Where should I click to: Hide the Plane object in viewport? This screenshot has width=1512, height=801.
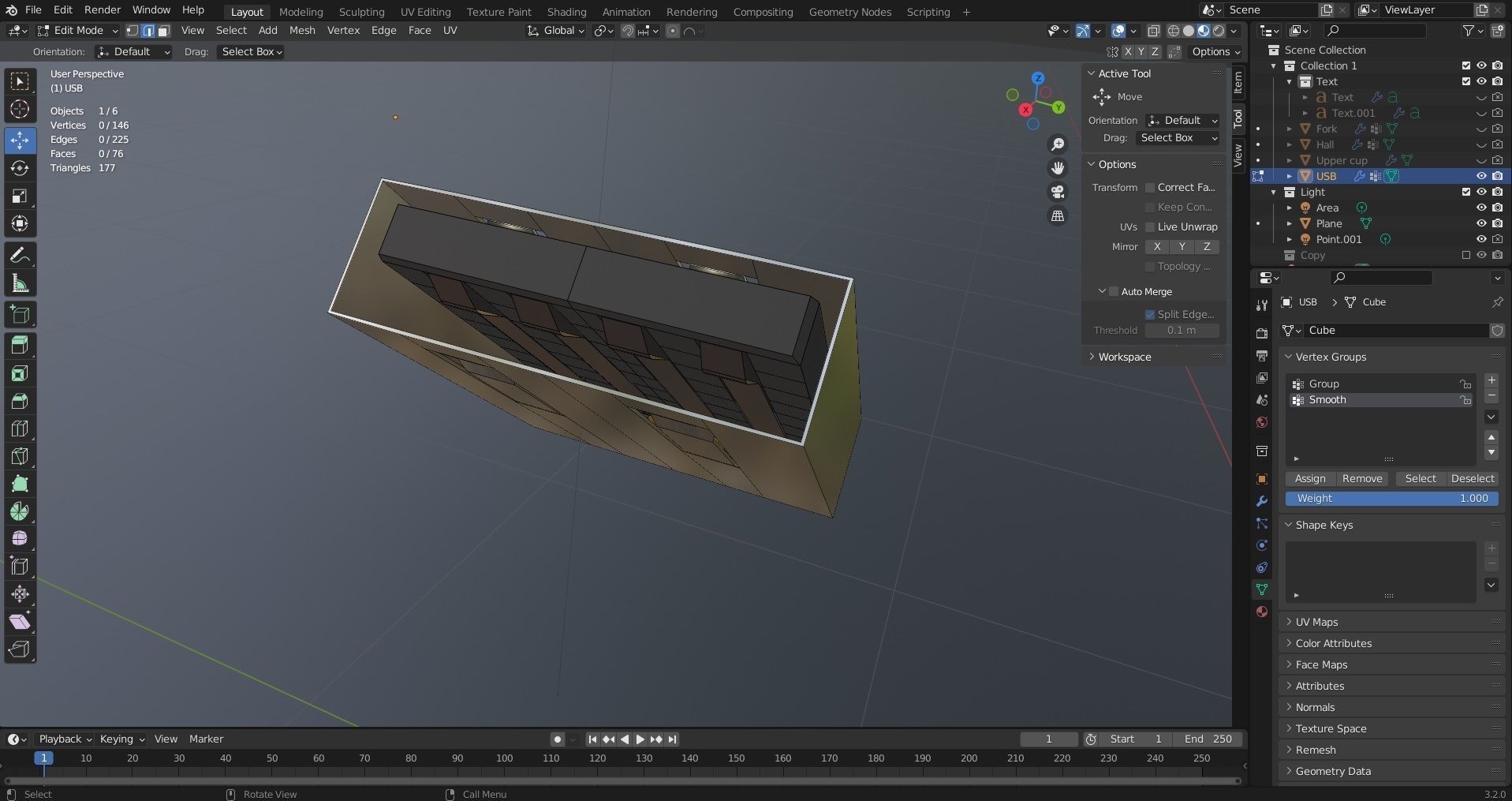[x=1481, y=223]
